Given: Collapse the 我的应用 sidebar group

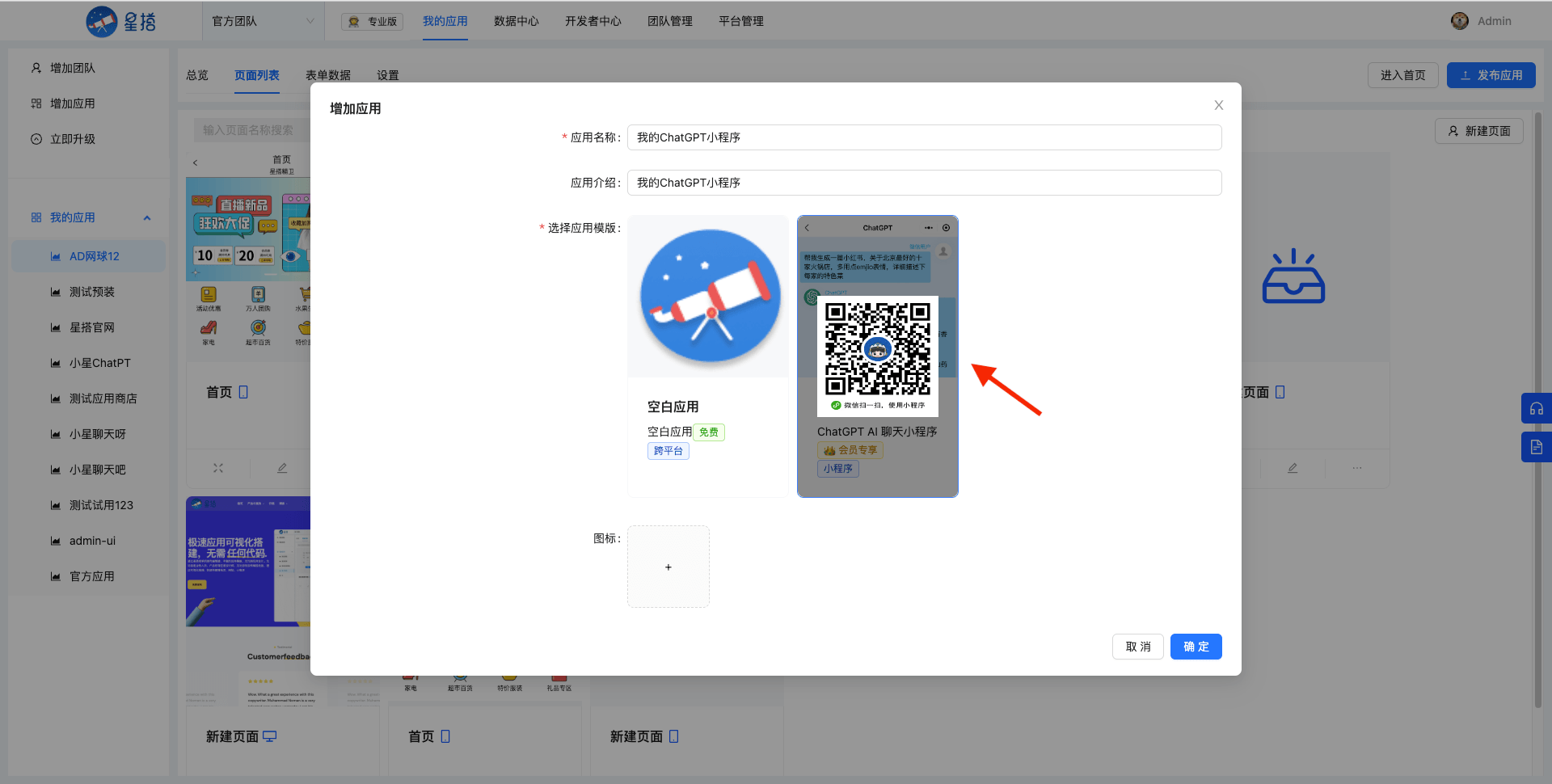Looking at the screenshot, I should point(147,217).
